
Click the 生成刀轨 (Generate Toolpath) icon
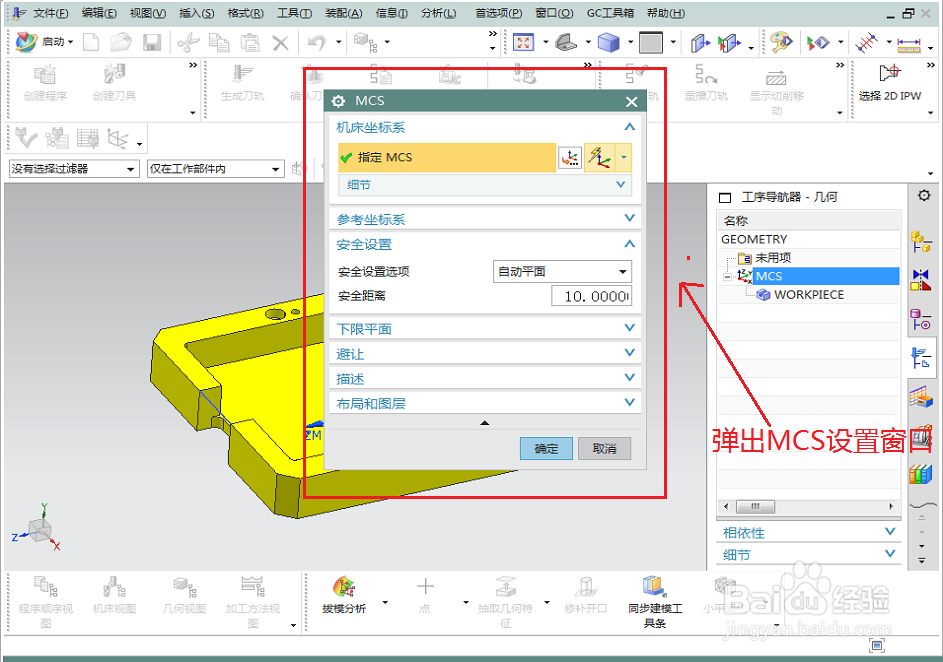[240, 84]
